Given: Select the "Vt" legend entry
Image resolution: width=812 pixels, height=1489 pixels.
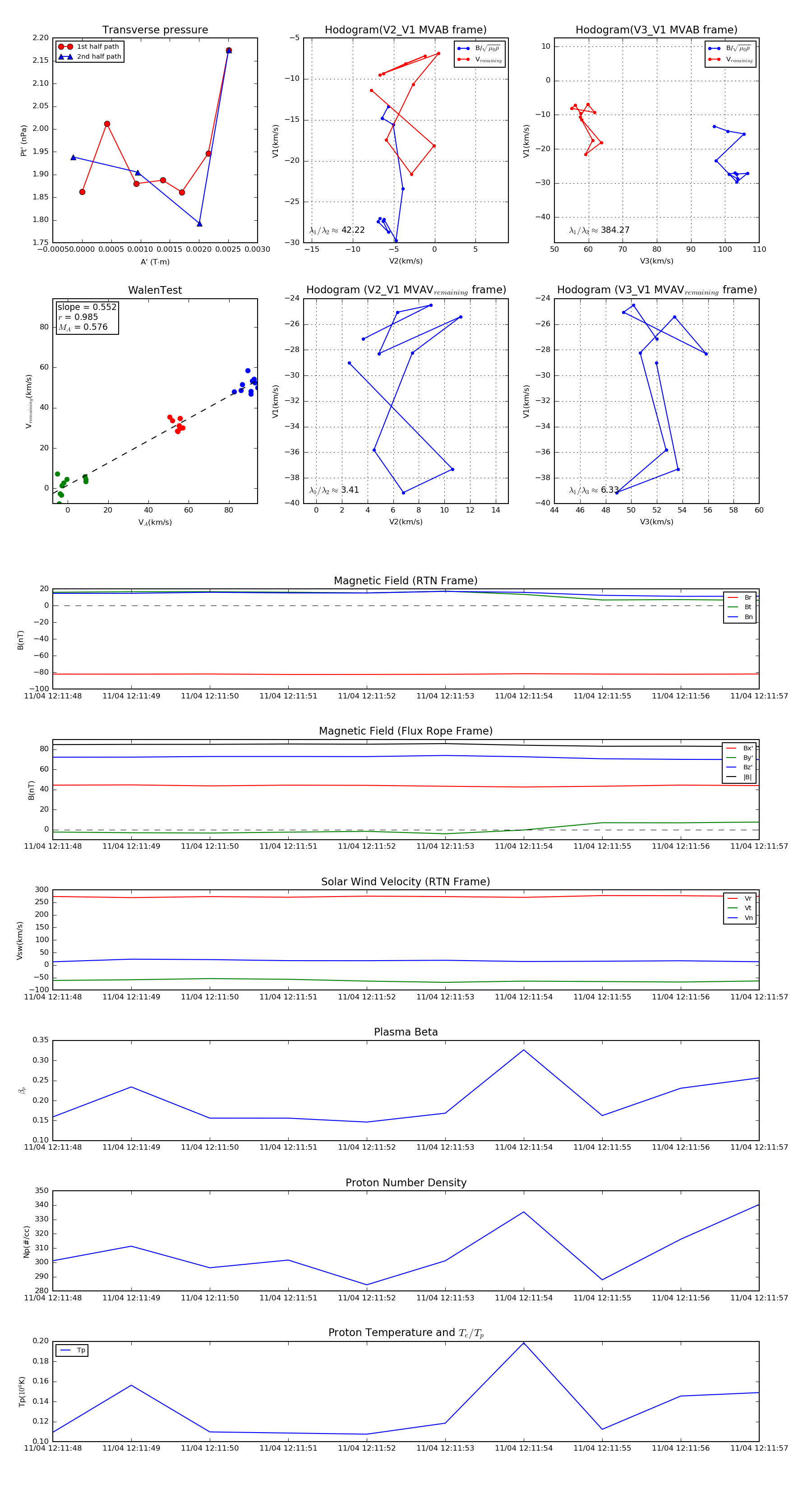Looking at the screenshot, I should pos(740,908).
